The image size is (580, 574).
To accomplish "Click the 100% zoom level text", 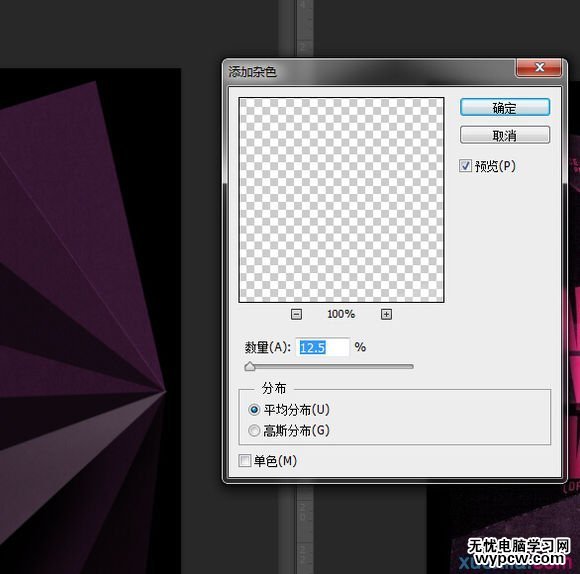I will click(x=341, y=314).
